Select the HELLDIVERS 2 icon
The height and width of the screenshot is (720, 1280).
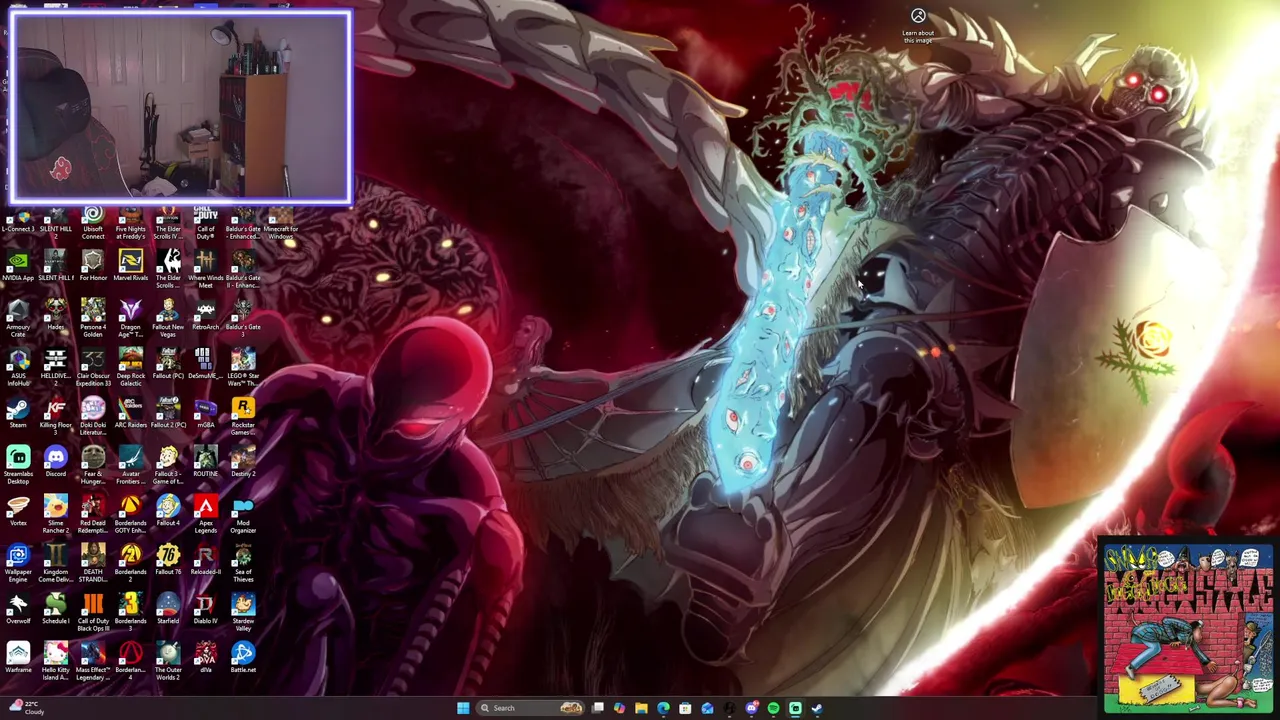[x=55, y=368]
